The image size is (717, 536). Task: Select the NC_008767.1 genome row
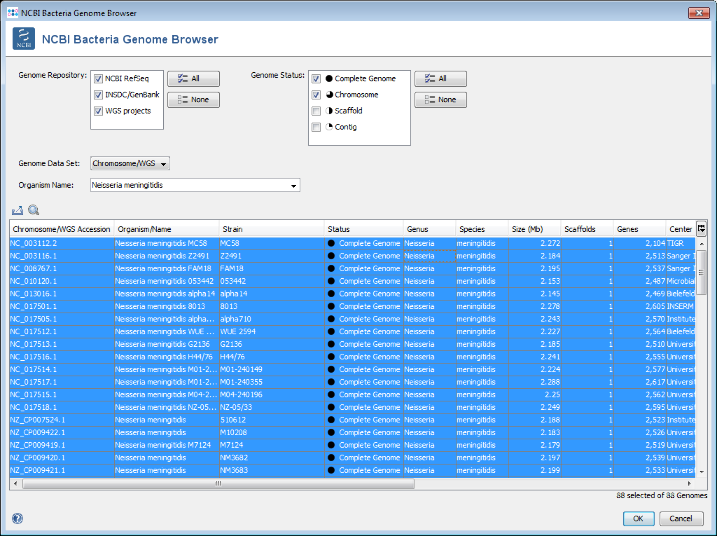click(x=60, y=268)
